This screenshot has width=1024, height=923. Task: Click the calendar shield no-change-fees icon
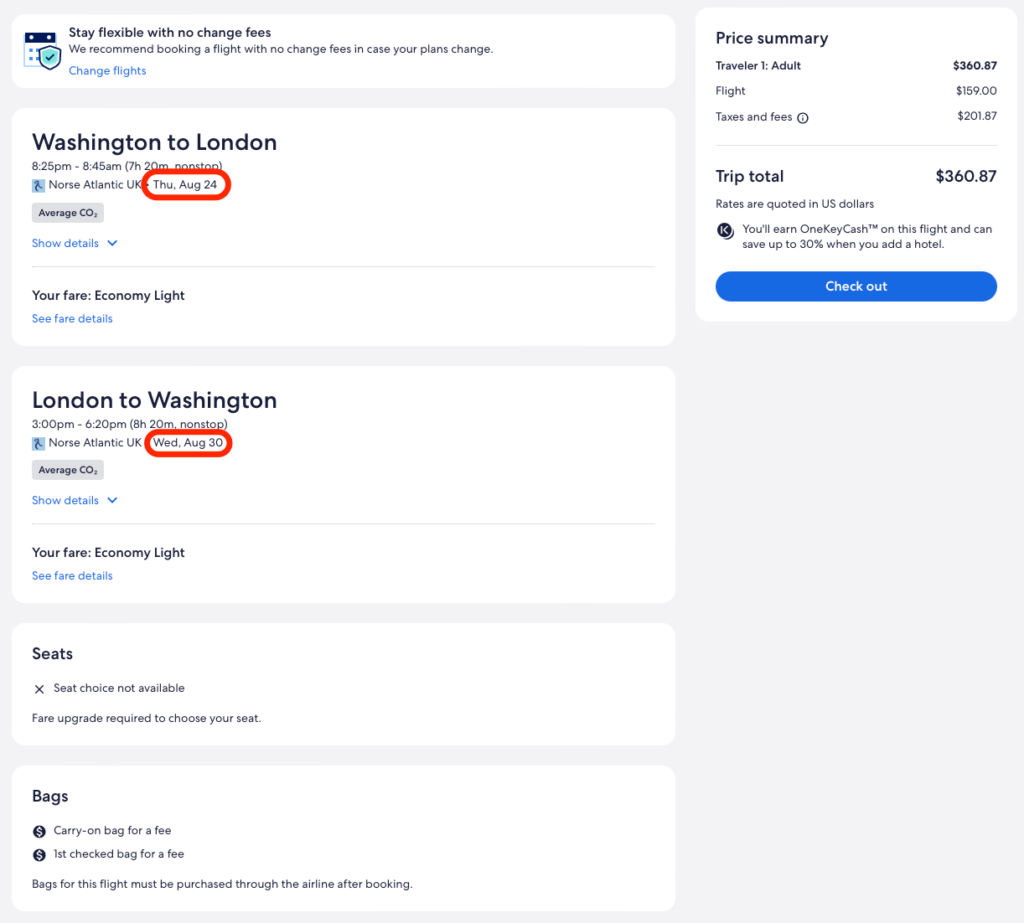(43, 50)
